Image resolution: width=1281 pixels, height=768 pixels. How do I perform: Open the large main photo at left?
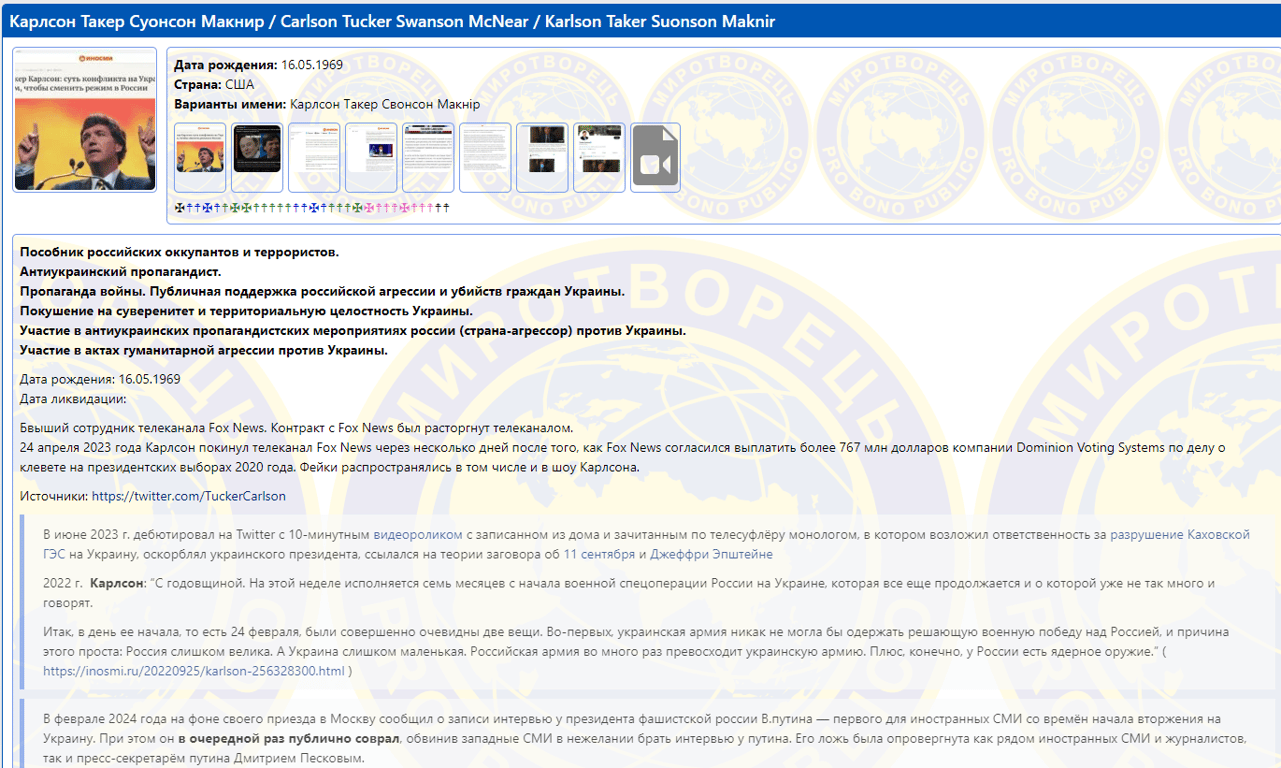click(x=85, y=119)
